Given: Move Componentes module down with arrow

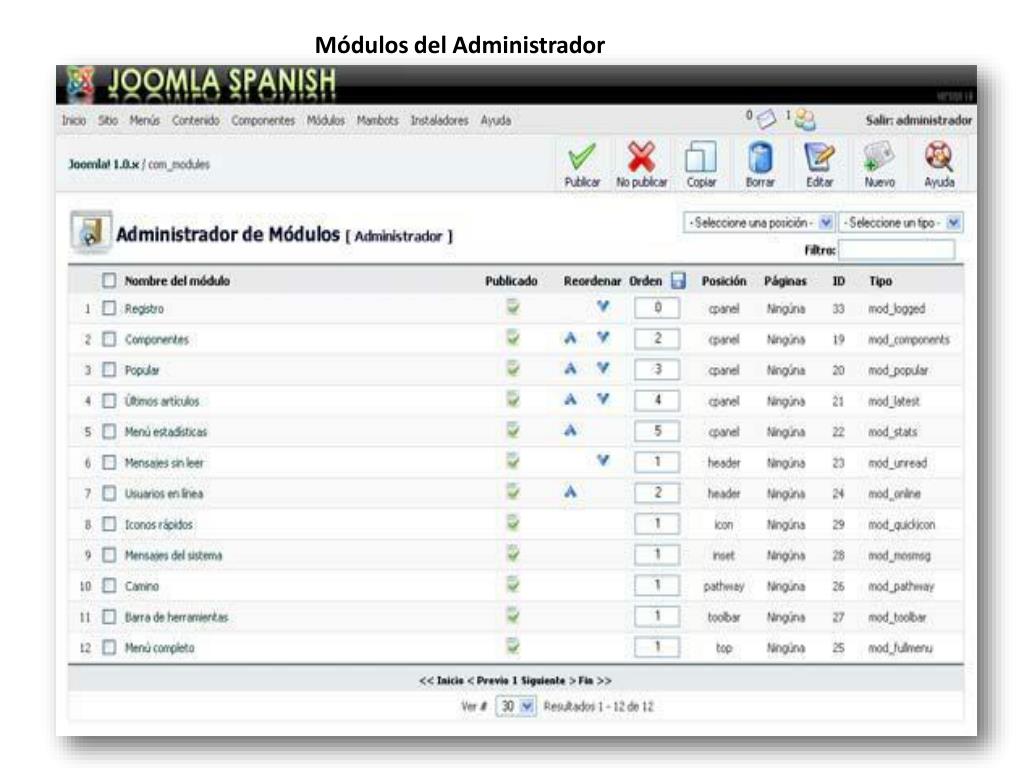Looking at the screenshot, I should pos(603,337).
